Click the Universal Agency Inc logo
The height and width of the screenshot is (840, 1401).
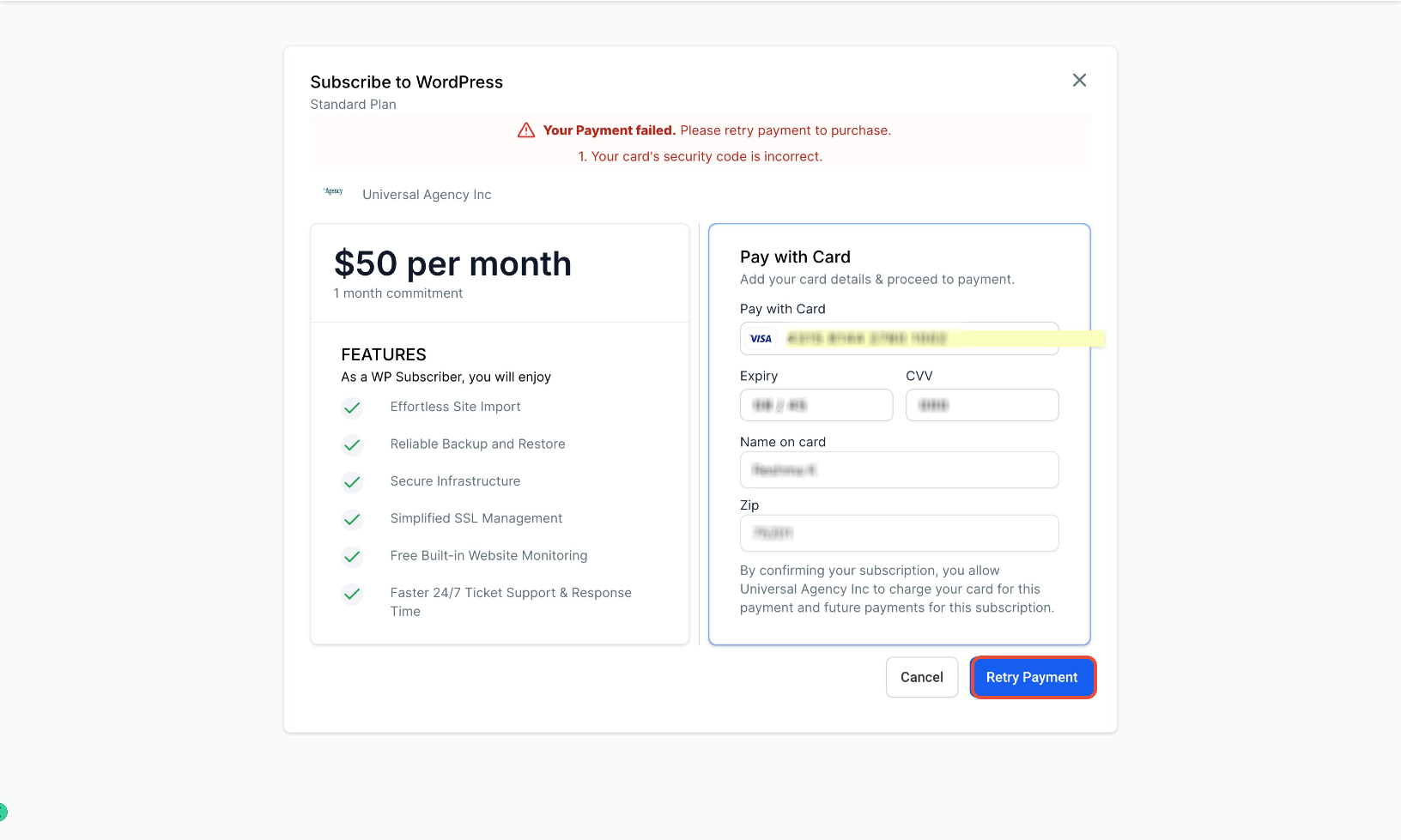pos(333,192)
